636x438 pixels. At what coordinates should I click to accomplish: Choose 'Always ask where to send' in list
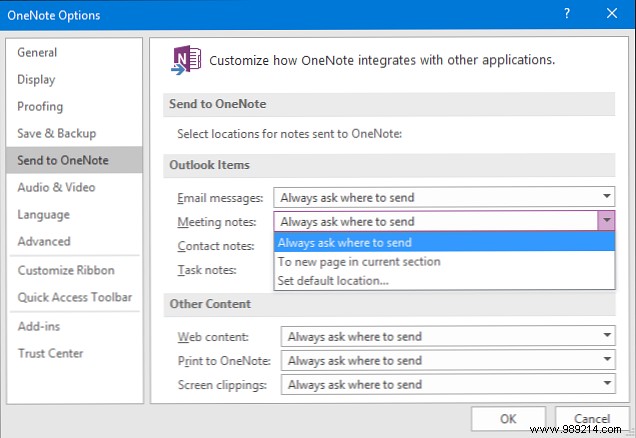[x=445, y=243]
